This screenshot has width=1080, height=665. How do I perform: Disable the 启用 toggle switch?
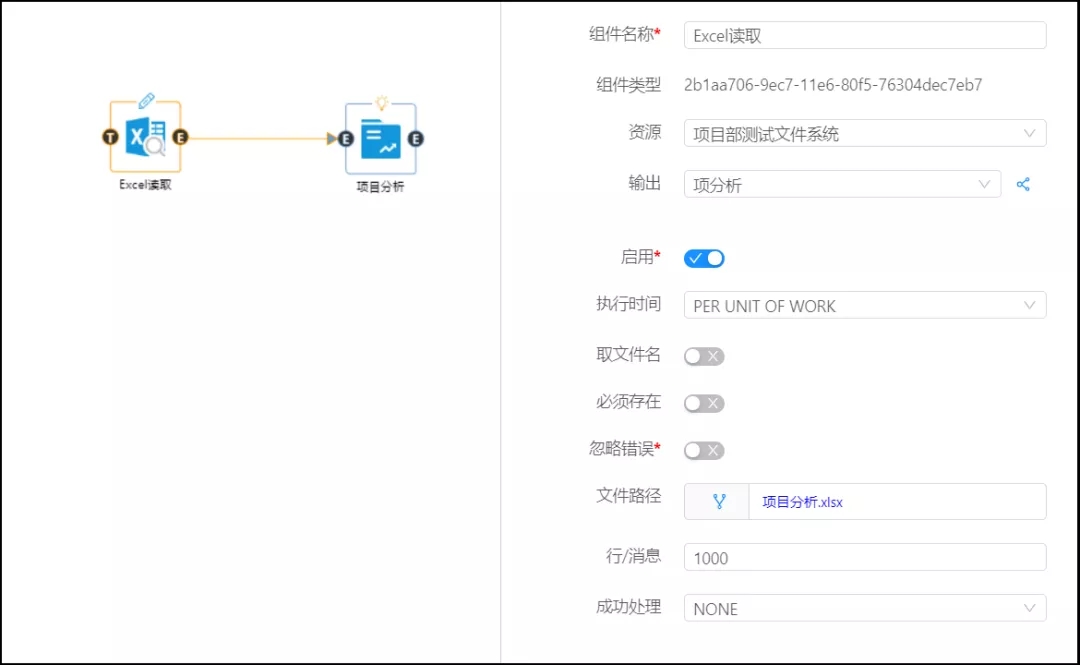tap(704, 258)
